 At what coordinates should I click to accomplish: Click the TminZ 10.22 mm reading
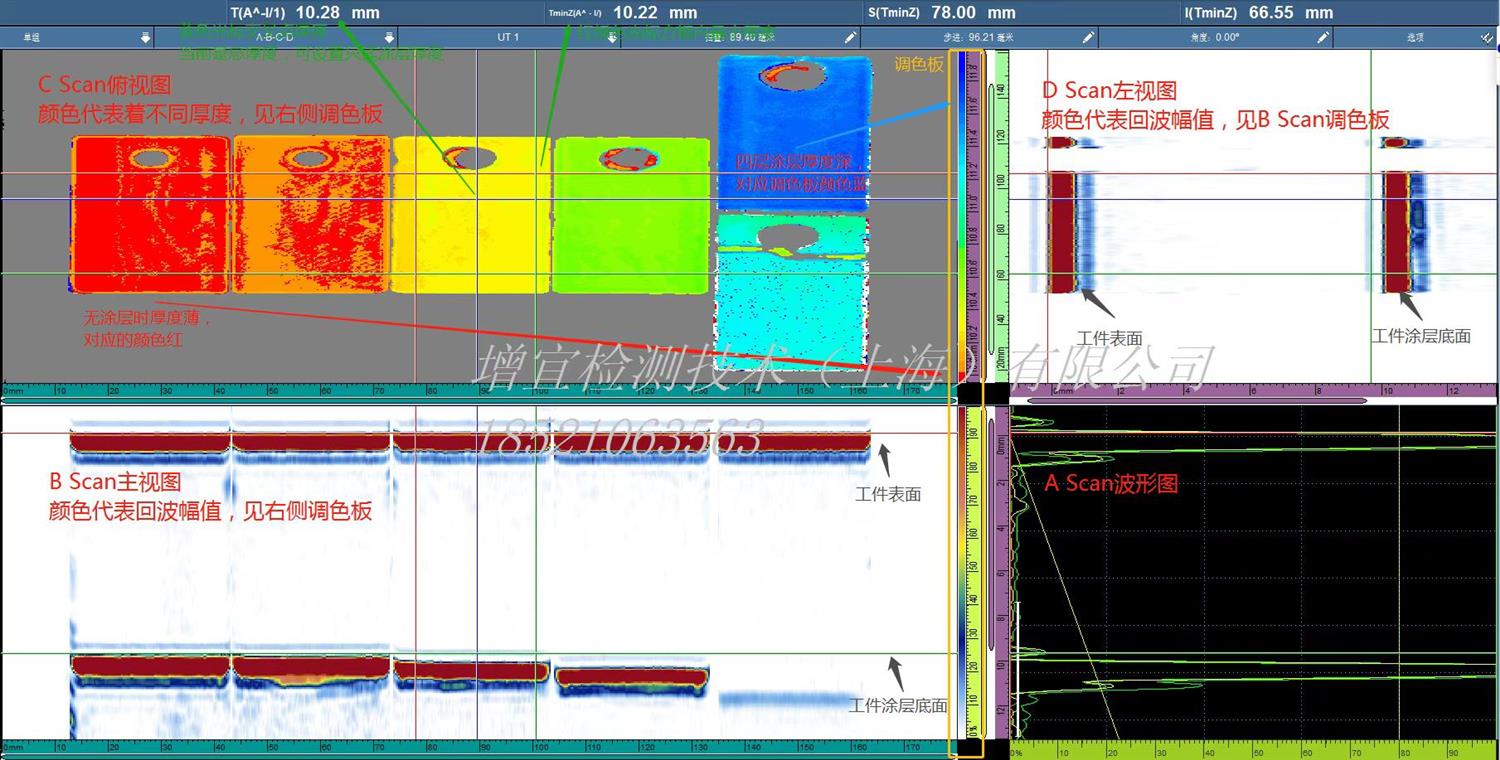622,13
